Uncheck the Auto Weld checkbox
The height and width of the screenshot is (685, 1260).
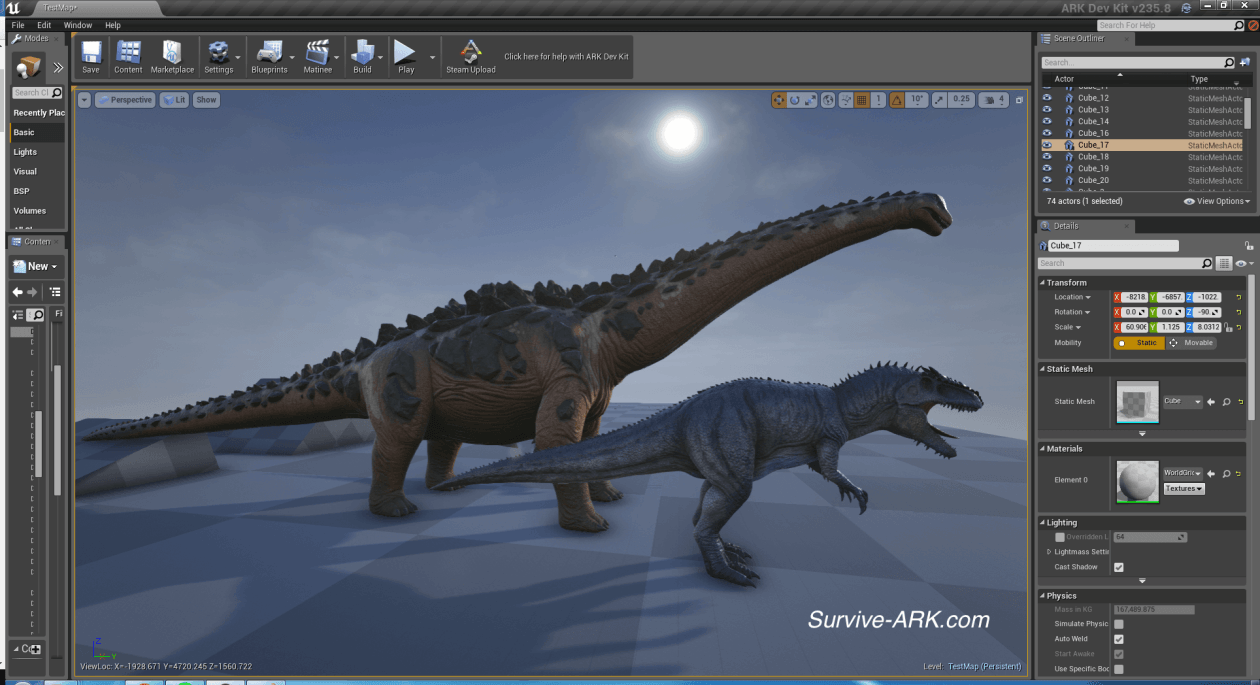(x=1119, y=639)
